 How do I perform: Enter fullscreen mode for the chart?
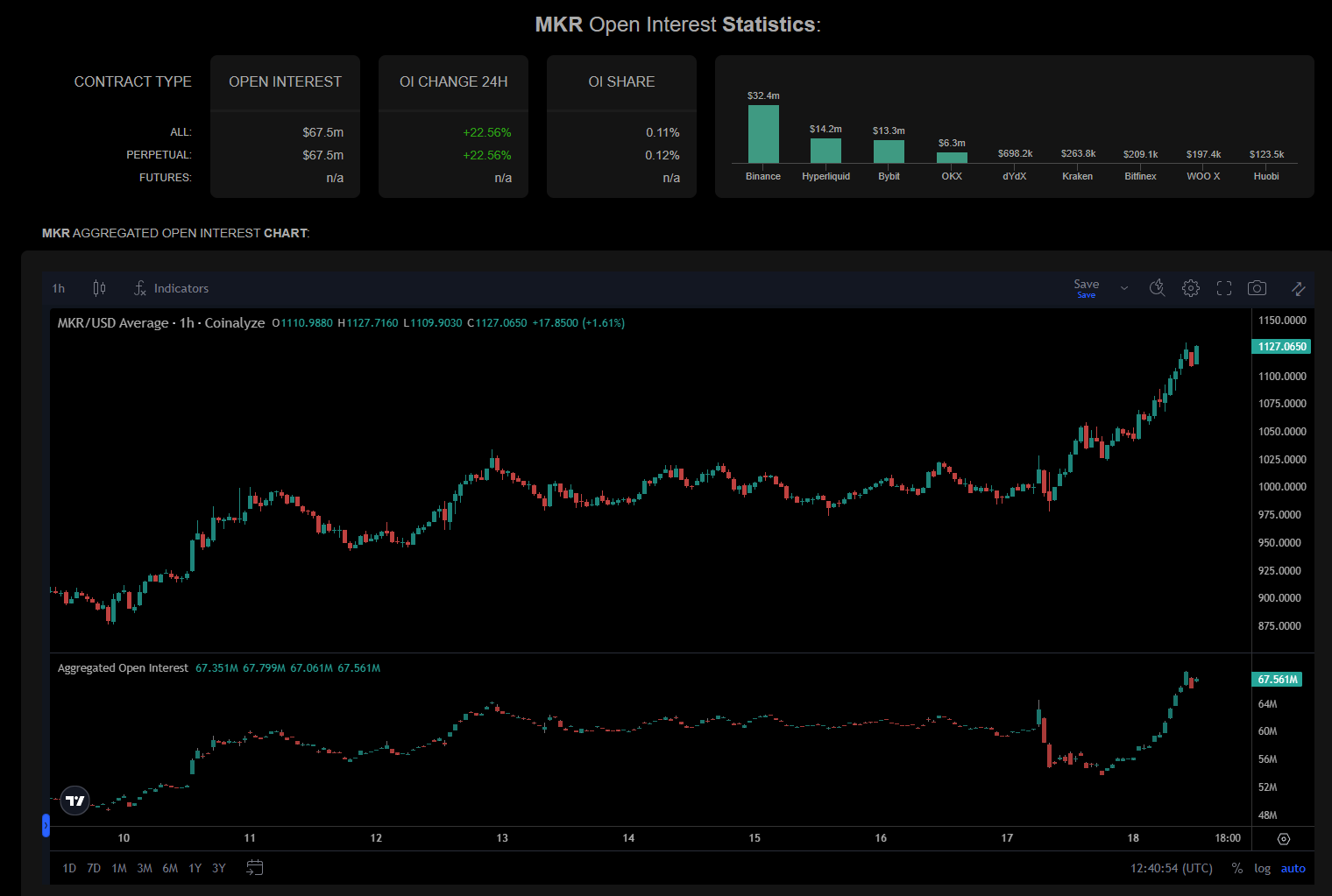pyautogui.click(x=1224, y=288)
